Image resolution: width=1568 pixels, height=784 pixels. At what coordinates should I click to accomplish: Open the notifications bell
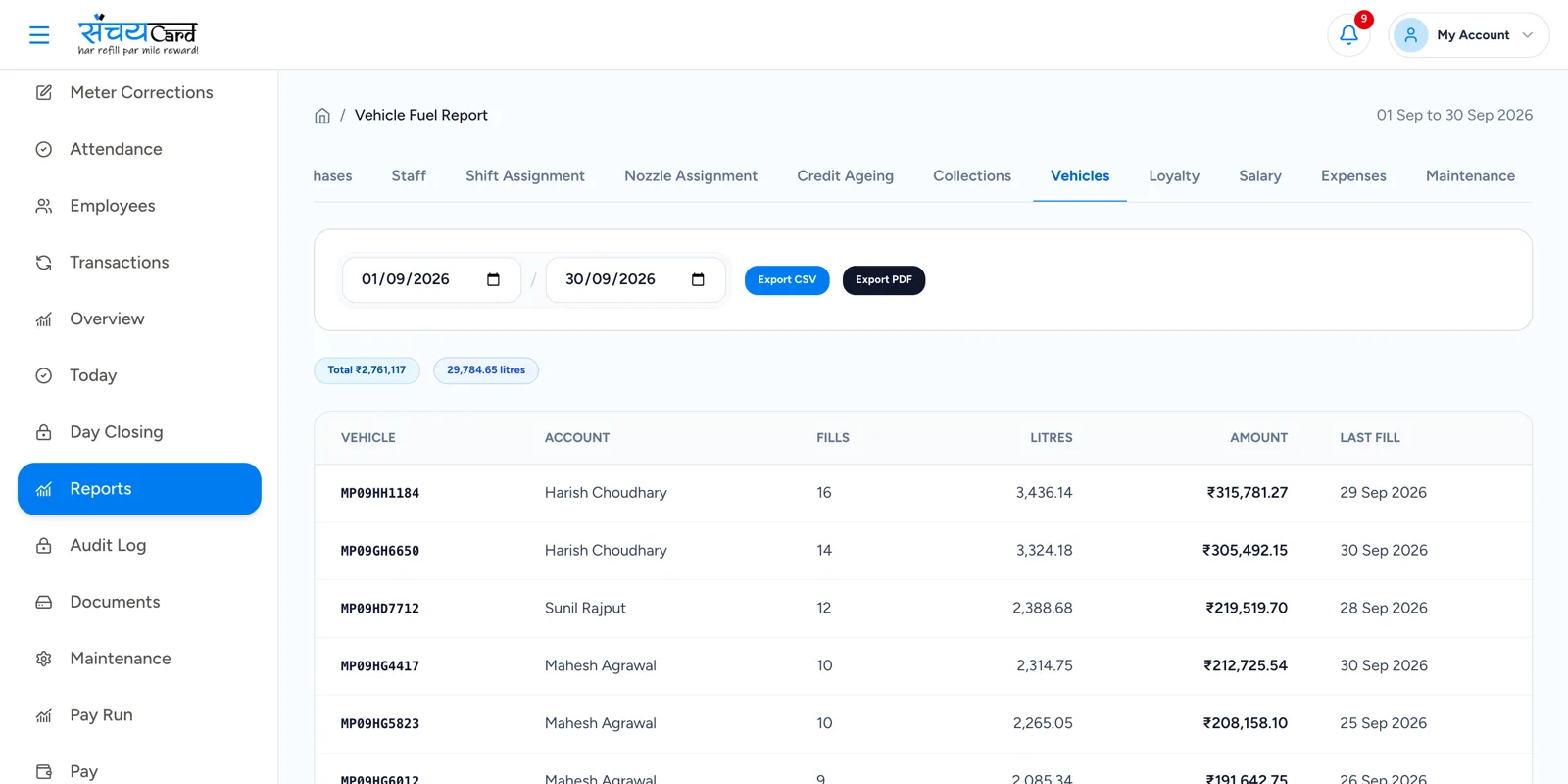(x=1348, y=35)
